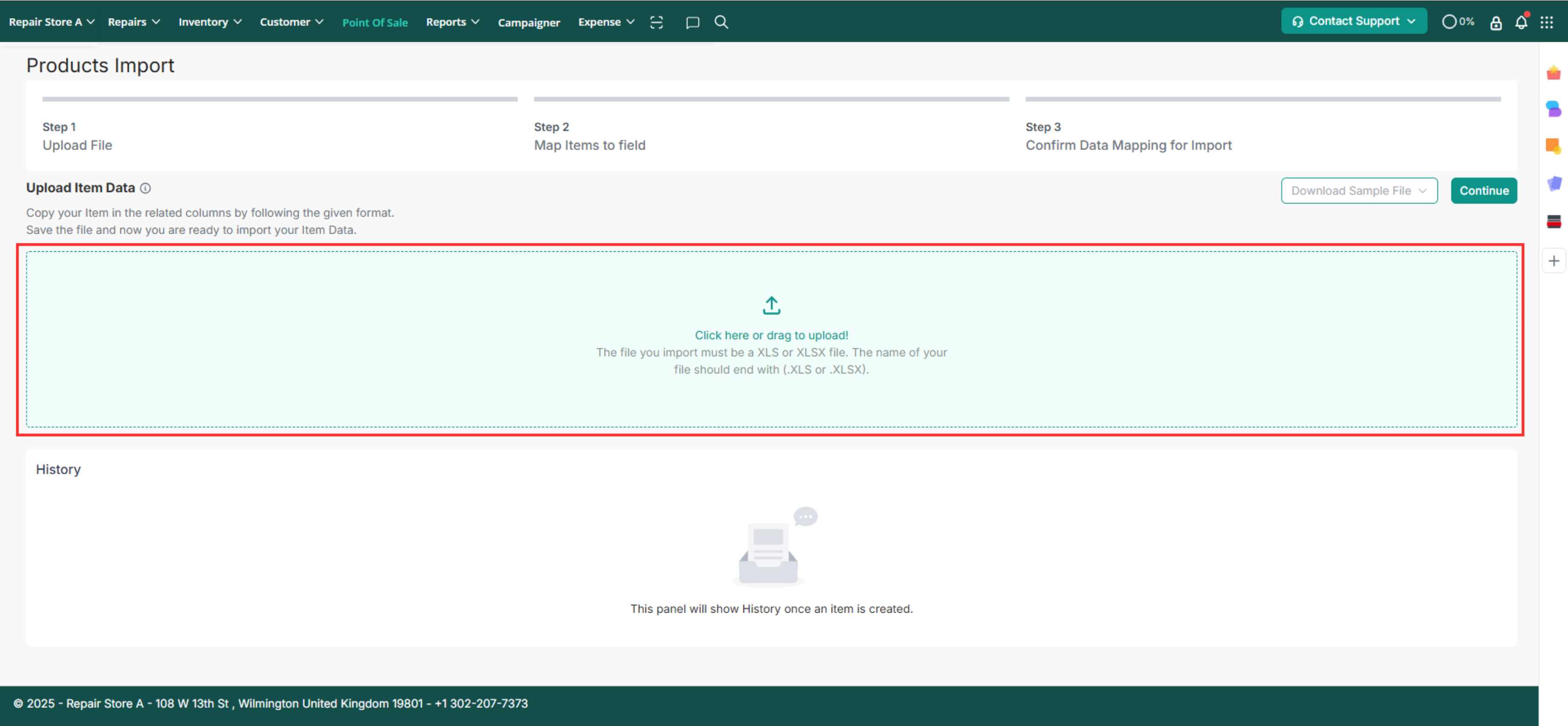Click 'Save the file and now you are ready' text
This screenshot has width=1568, height=726.
click(191, 230)
